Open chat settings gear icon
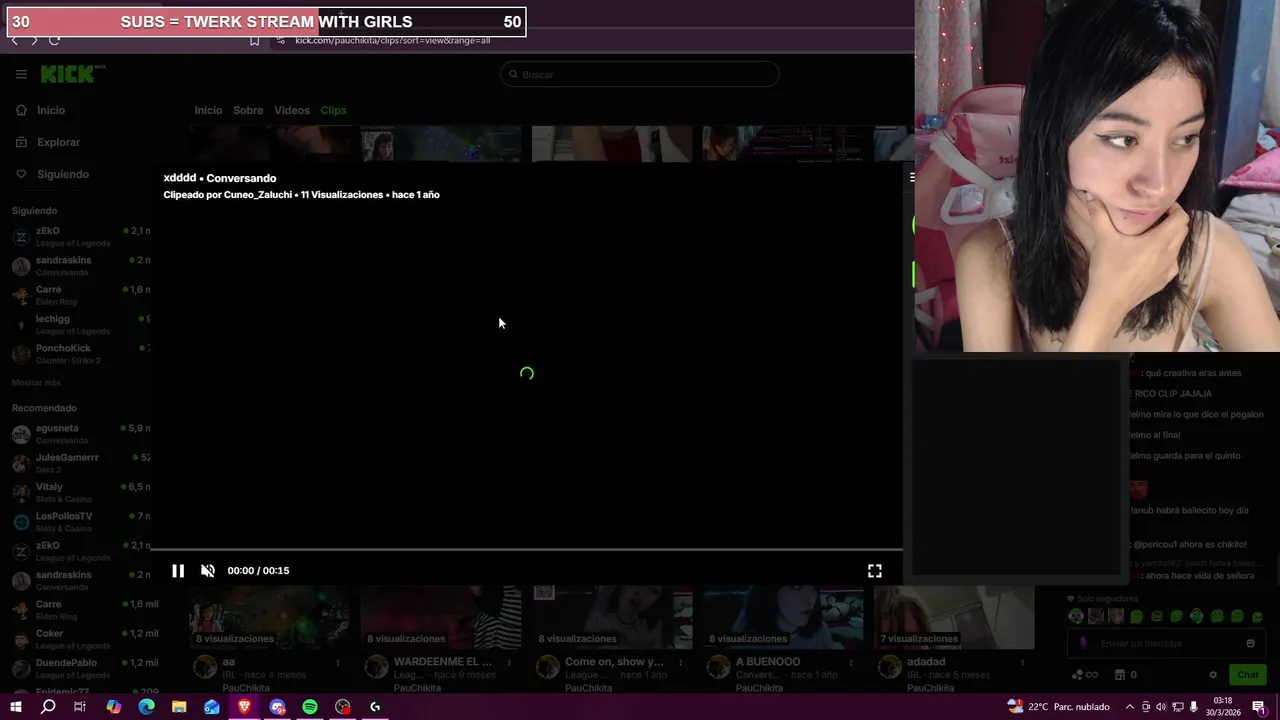 1213,675
